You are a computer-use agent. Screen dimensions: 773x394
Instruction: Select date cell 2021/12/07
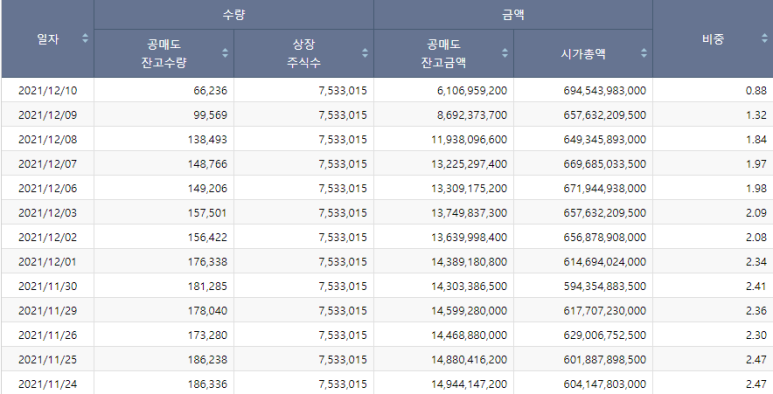click(x=48, y=164)
